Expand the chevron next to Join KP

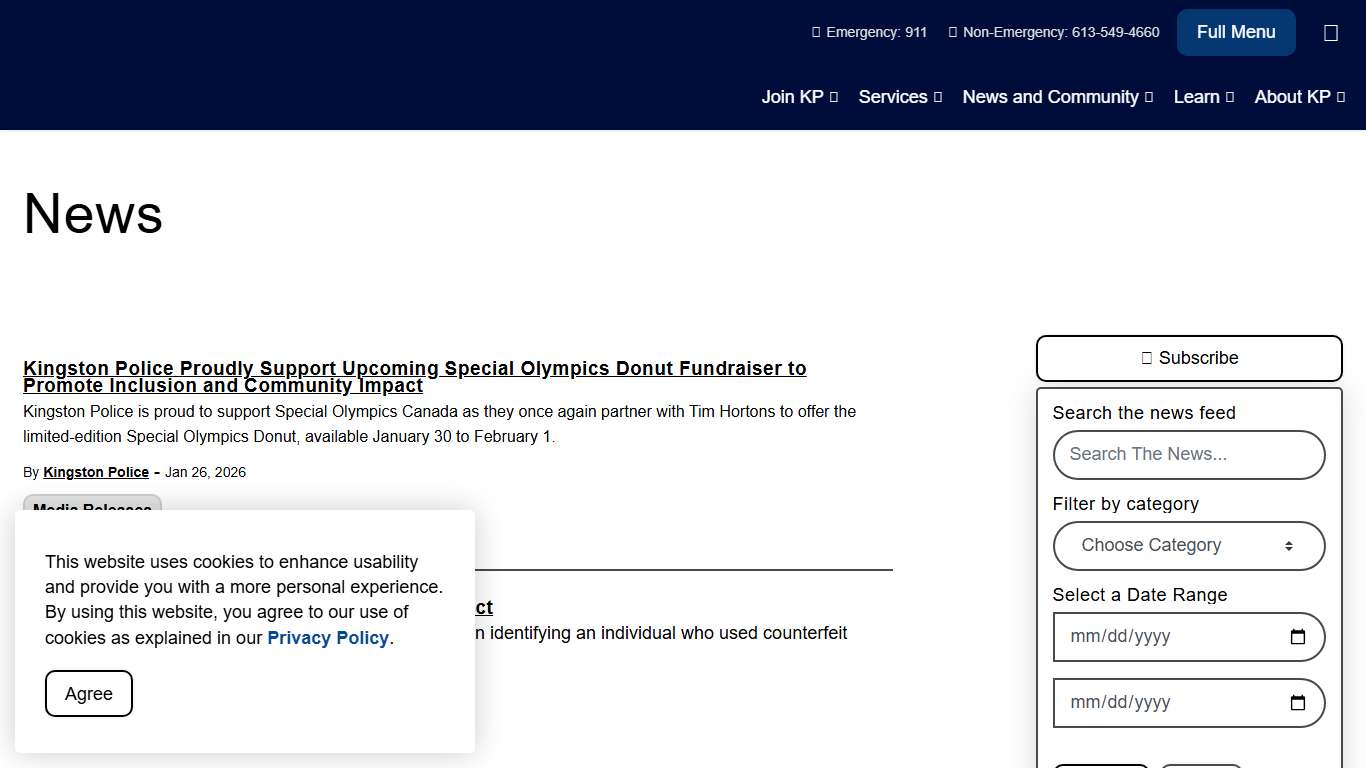(x=834, y=97)
